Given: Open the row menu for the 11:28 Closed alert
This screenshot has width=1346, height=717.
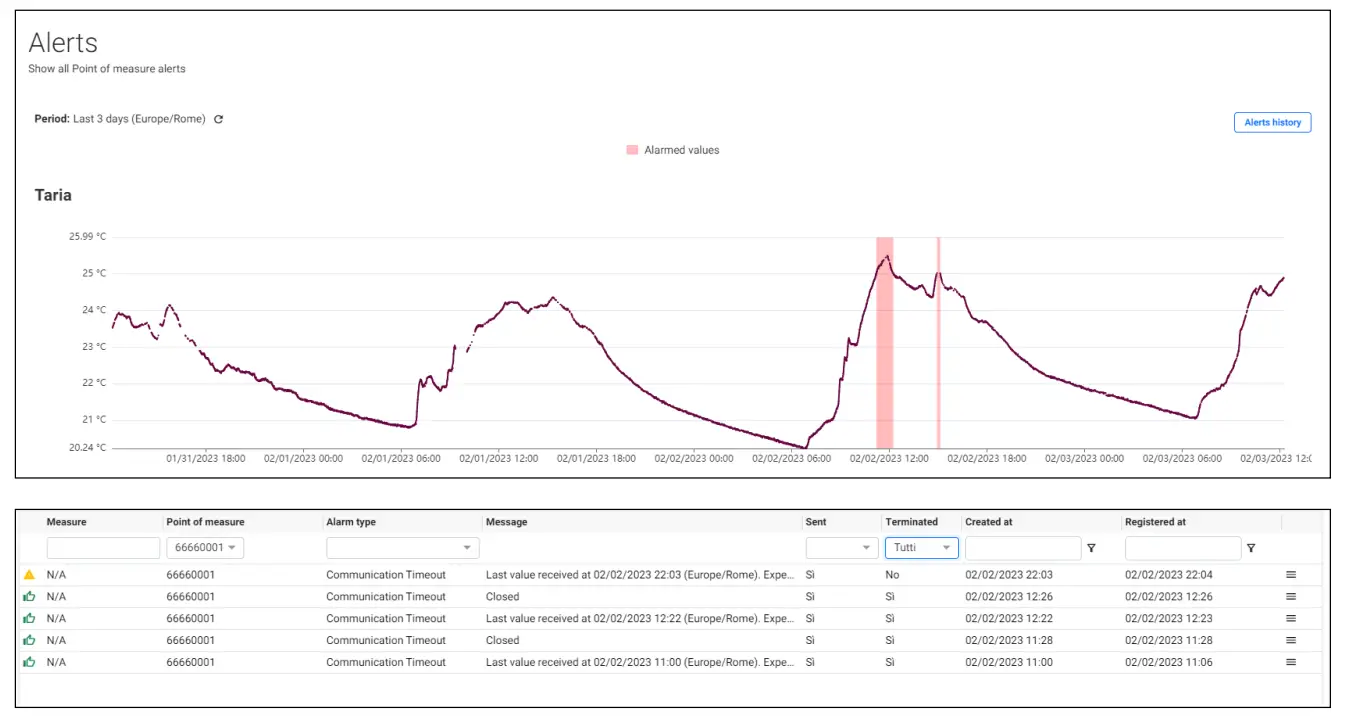Looking at the screenshot, I should point(1291,640).
